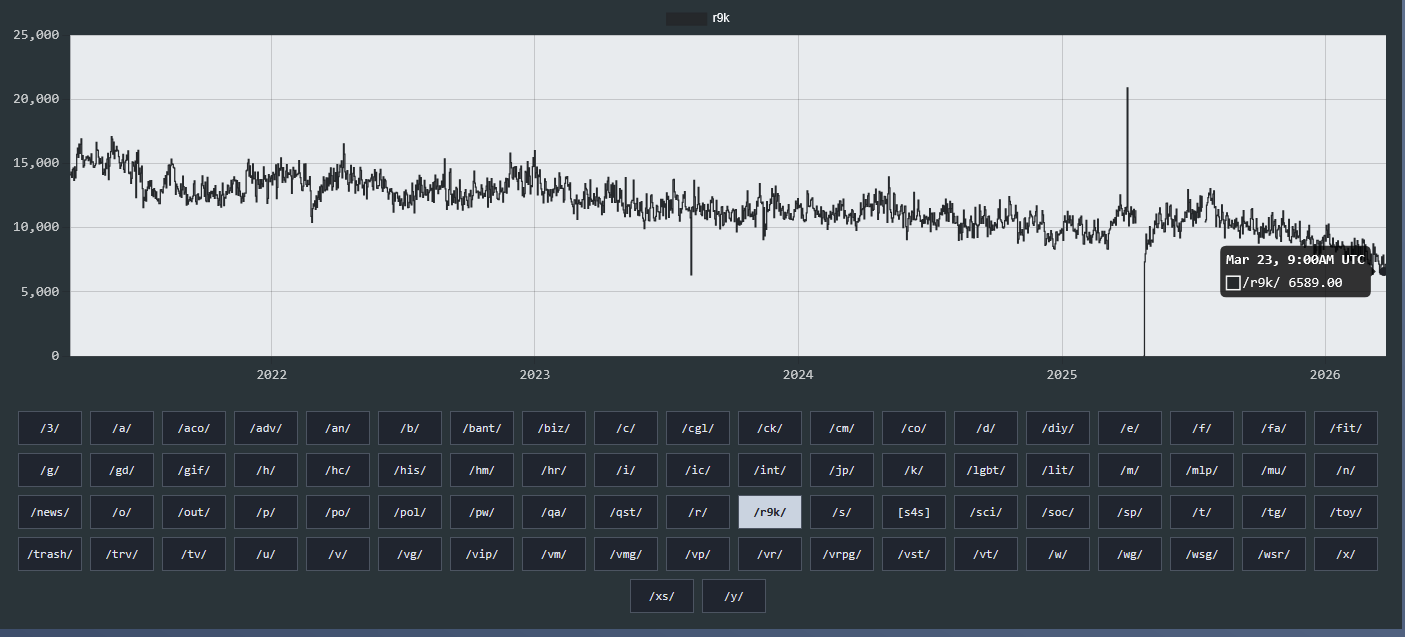The image size is (1405, 637).
Task: Click the highlighted /r9k/ board button
Action: coord(770,512)
